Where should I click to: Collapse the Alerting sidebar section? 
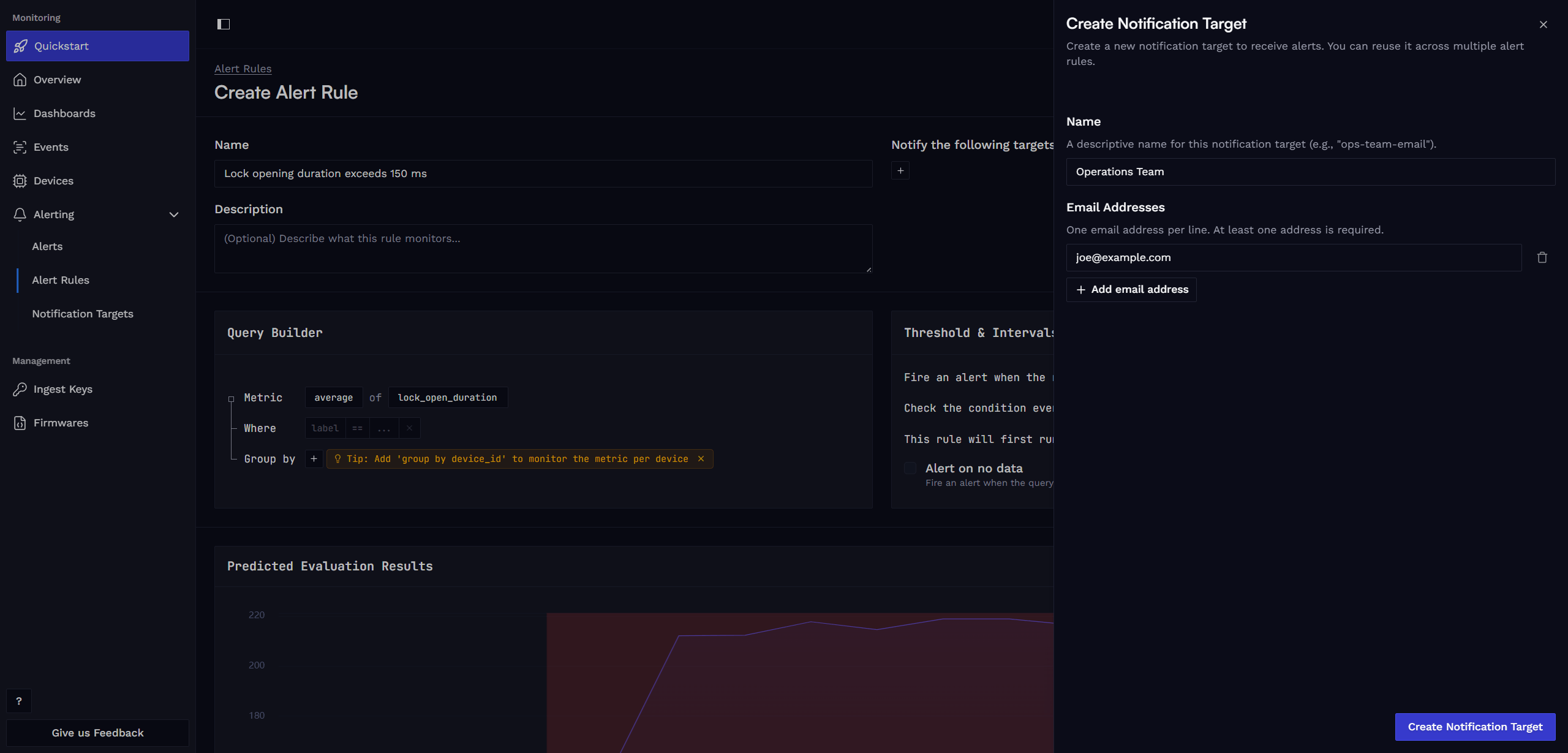pos(174,214)
